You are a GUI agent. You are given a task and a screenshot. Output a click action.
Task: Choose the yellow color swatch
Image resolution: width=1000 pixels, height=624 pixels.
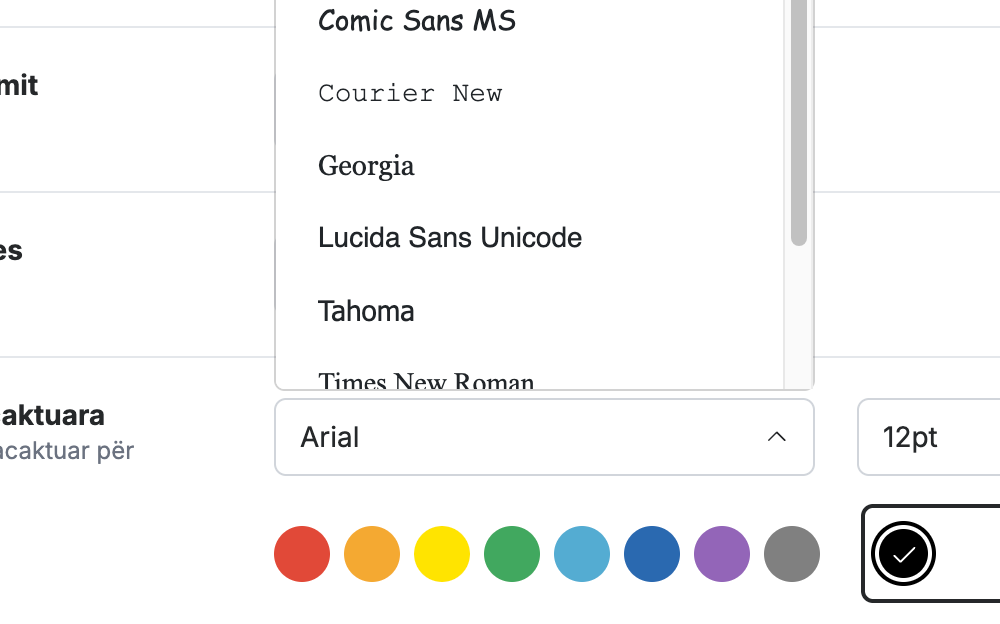(x=442, y=554)
